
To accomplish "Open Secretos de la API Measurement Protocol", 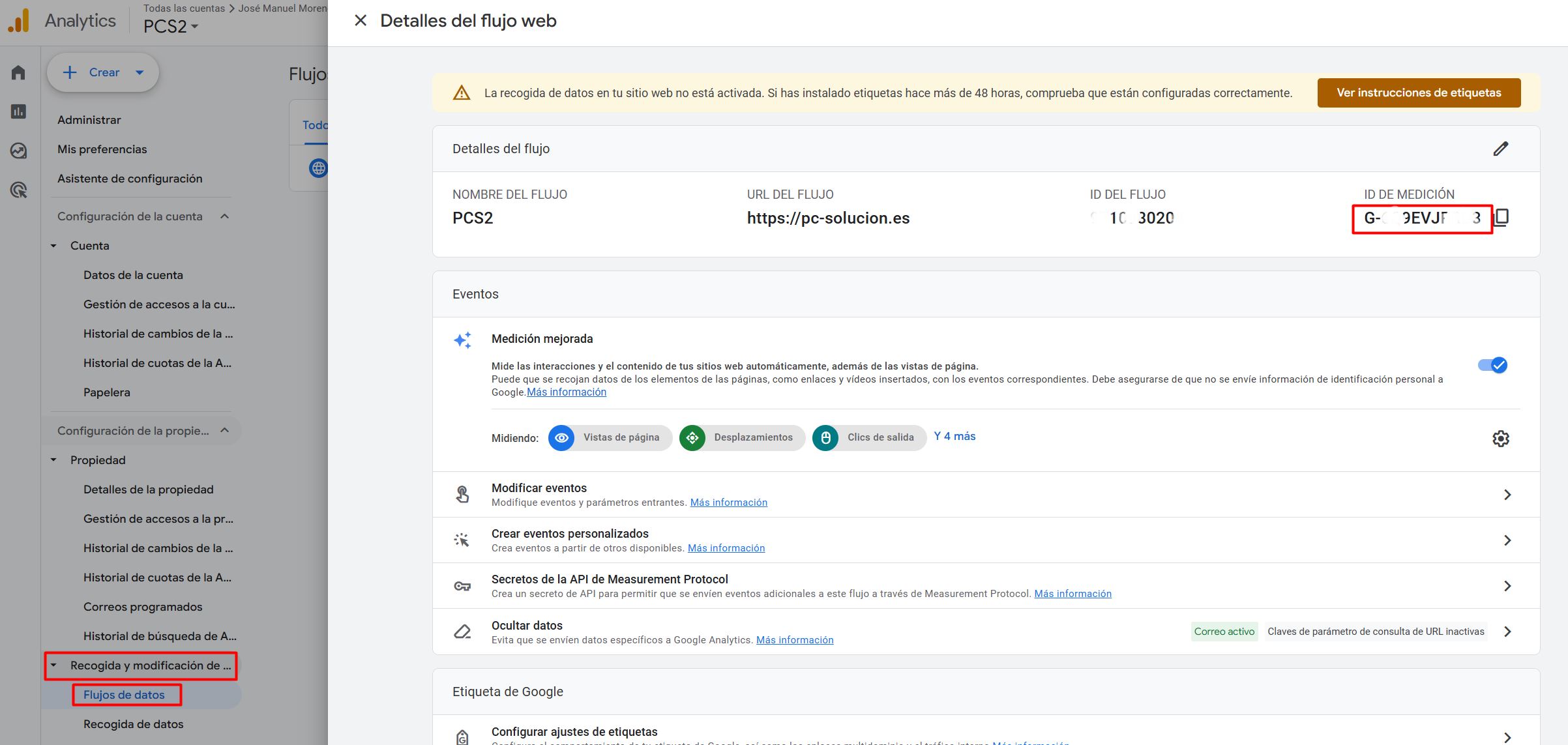I will point(986,586).
